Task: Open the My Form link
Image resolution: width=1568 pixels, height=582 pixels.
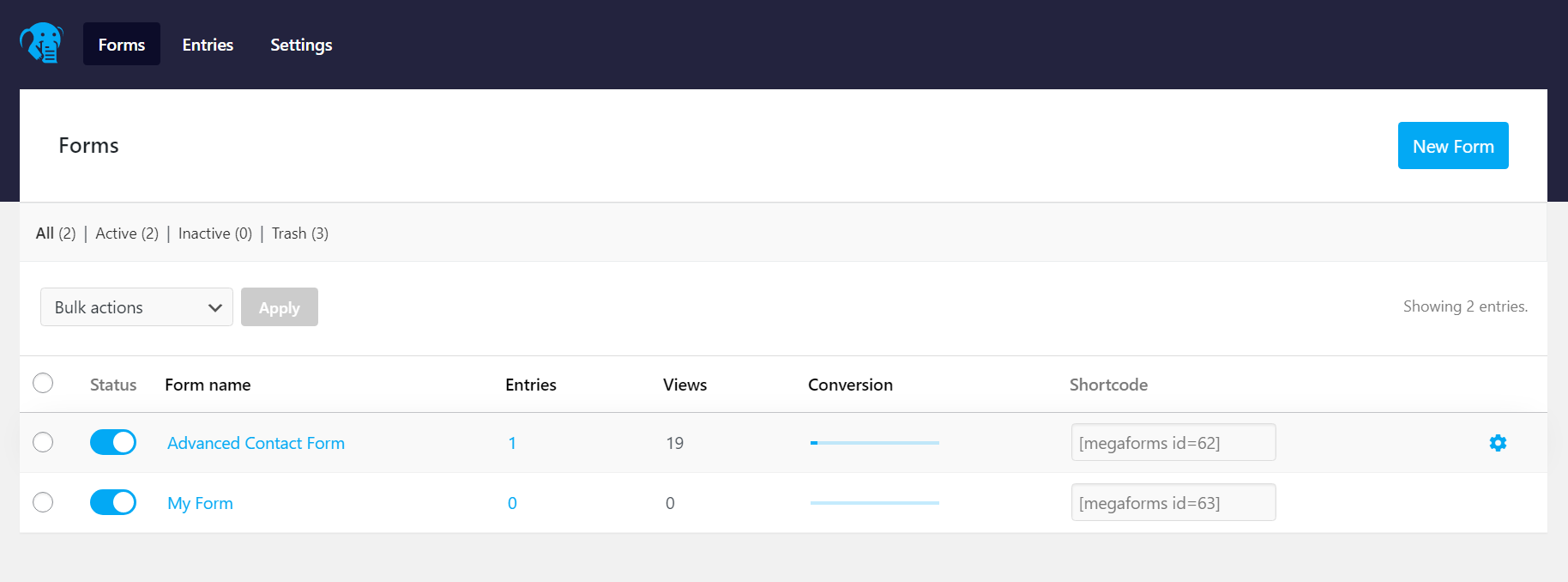Action: tap(200, 503)
